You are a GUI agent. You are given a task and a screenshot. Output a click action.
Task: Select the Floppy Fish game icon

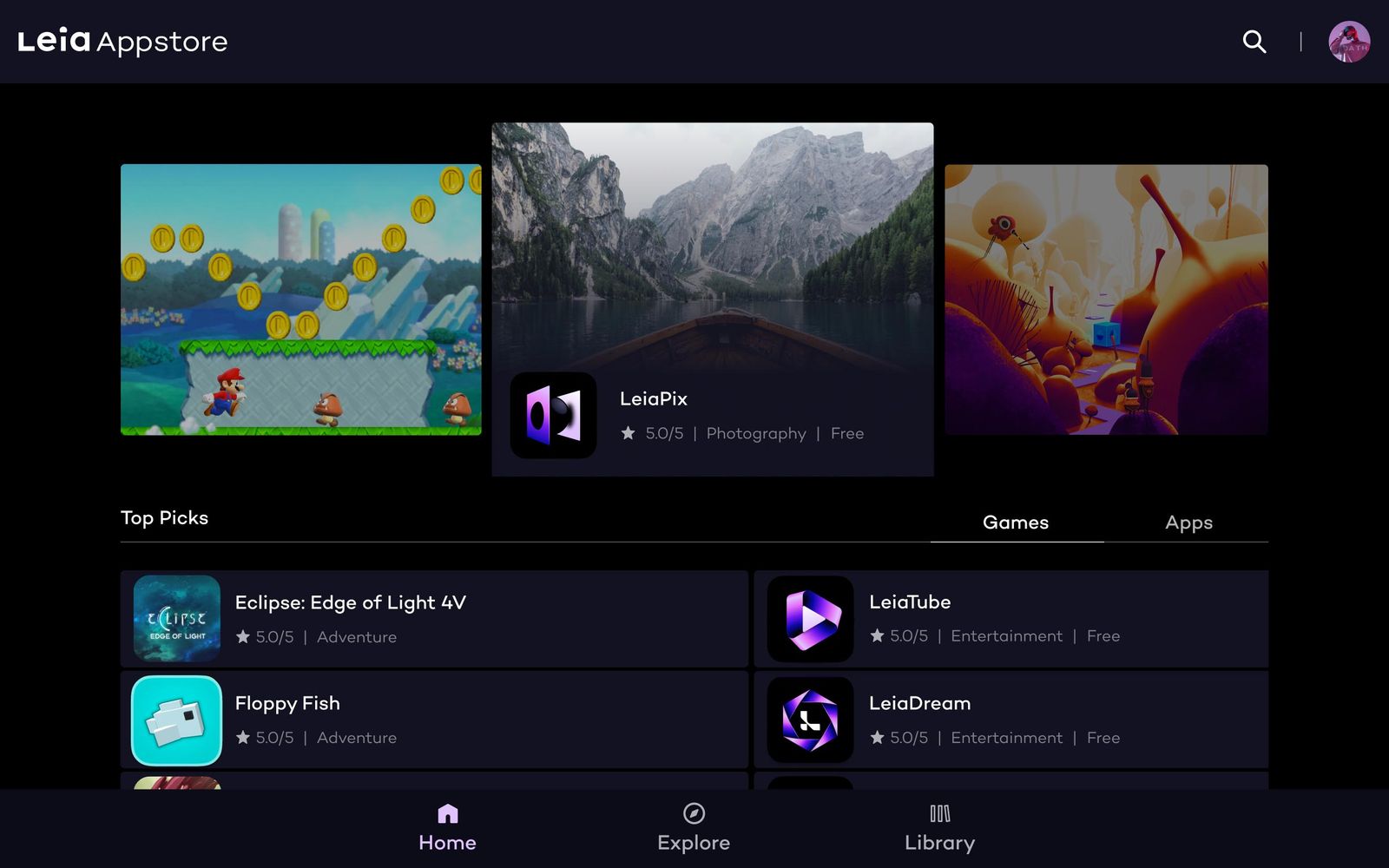click(x=177, y=720)
